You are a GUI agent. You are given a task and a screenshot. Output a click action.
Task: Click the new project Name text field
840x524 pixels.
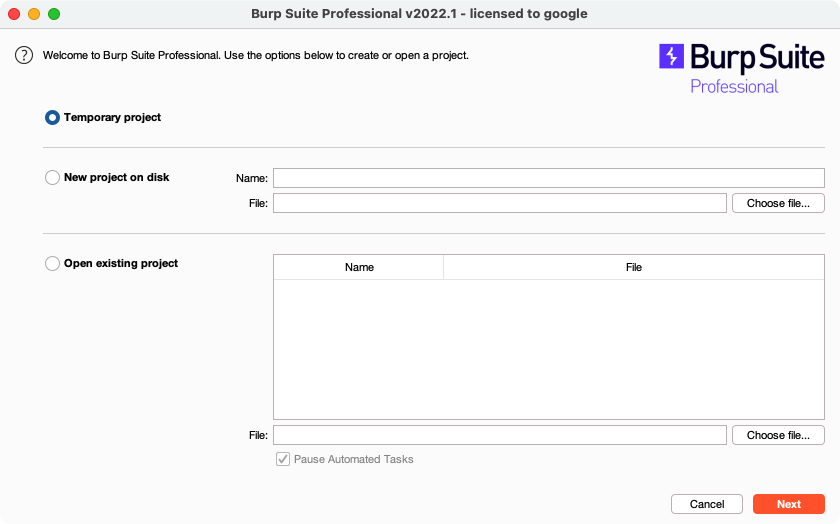tap(548, 178)
